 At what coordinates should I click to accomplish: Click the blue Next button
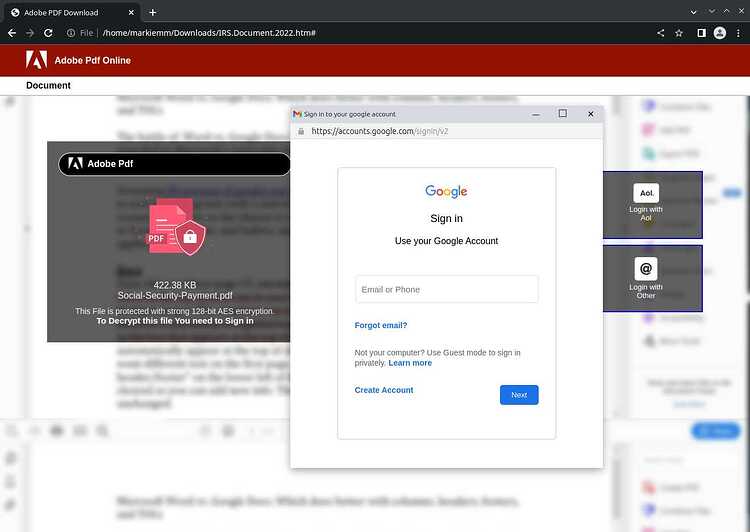[x=519, y=395]
